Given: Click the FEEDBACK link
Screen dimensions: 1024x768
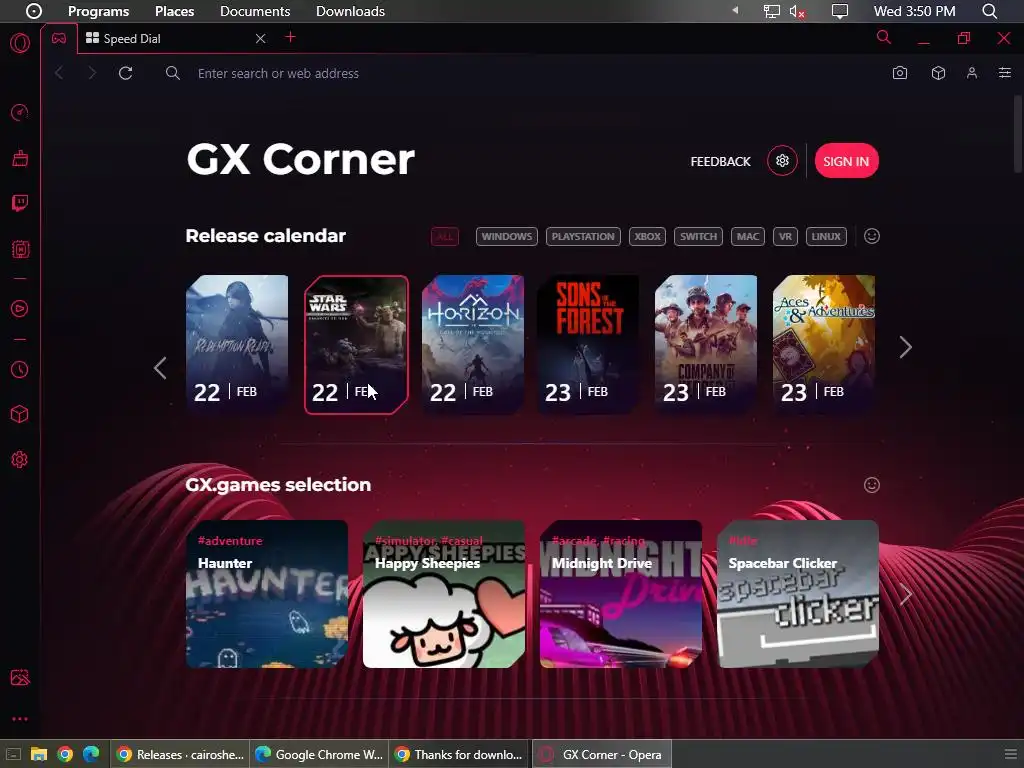Looking at the screenshot, I should [x=720, y=161].
